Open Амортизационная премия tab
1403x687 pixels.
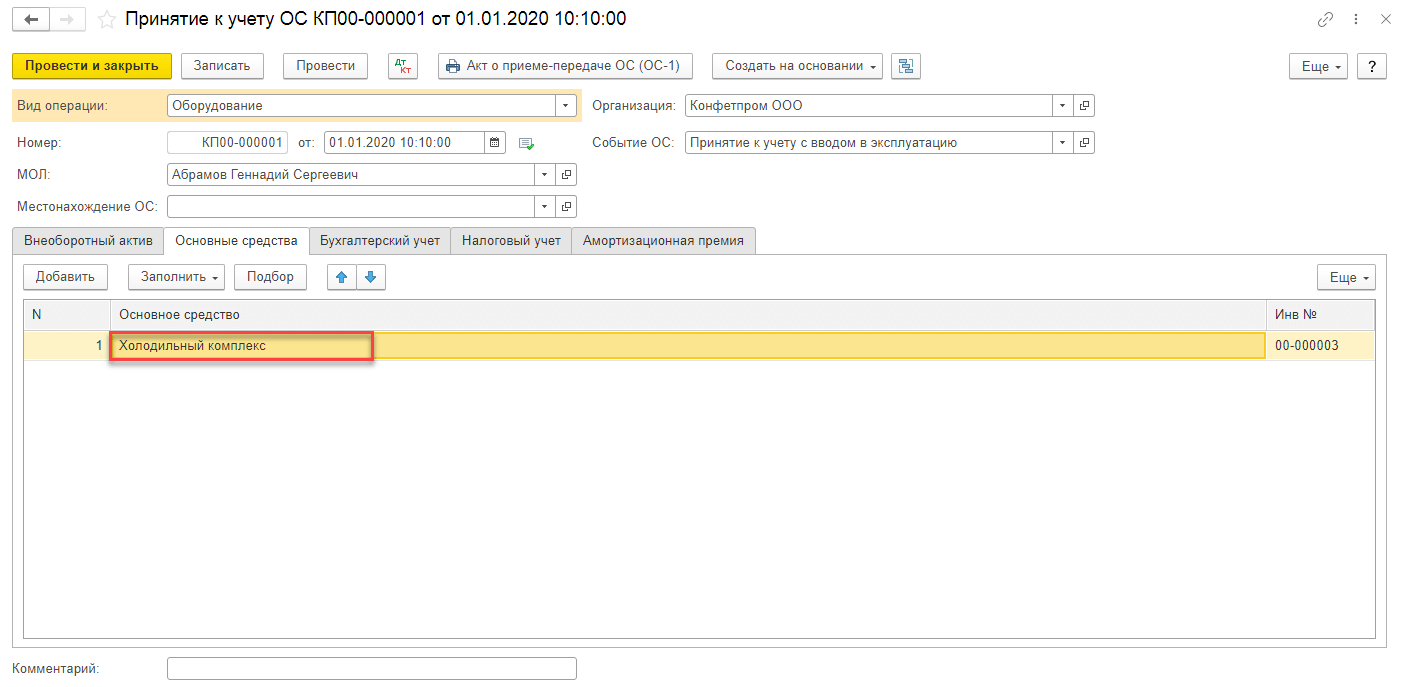click(663, 241)
